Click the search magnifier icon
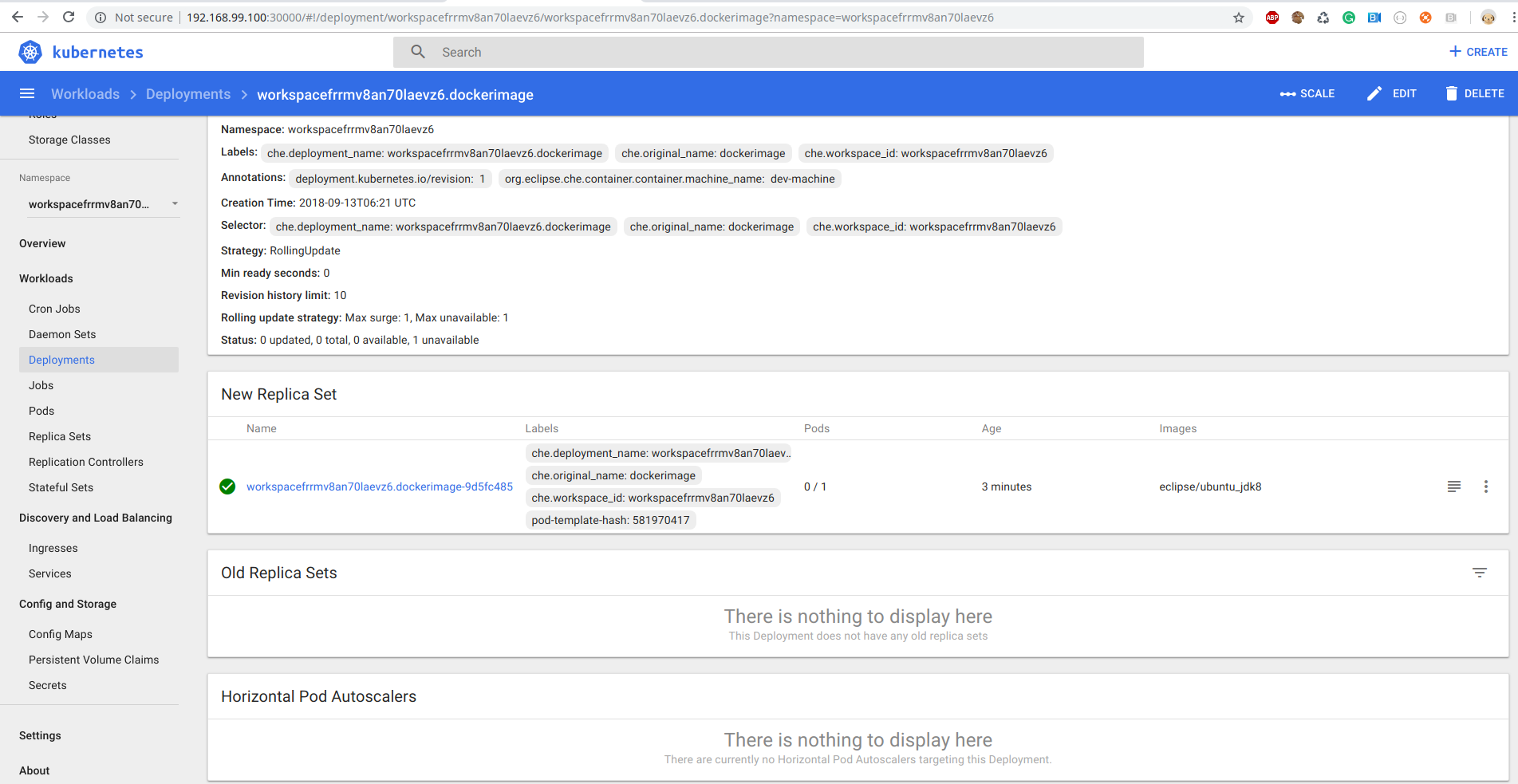Viewport: 1518px width, 784px height. (x=418, y=52)
